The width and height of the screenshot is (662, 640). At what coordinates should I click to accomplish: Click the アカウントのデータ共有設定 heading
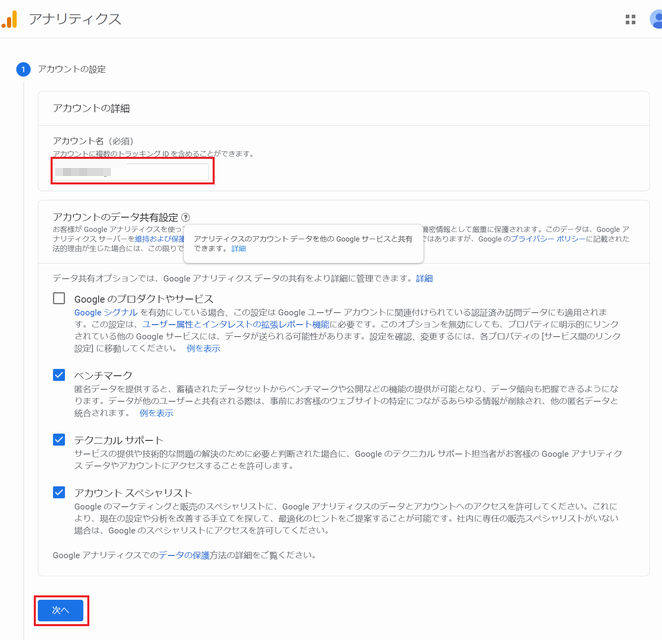pyautogui.click(x=115, y=217)
